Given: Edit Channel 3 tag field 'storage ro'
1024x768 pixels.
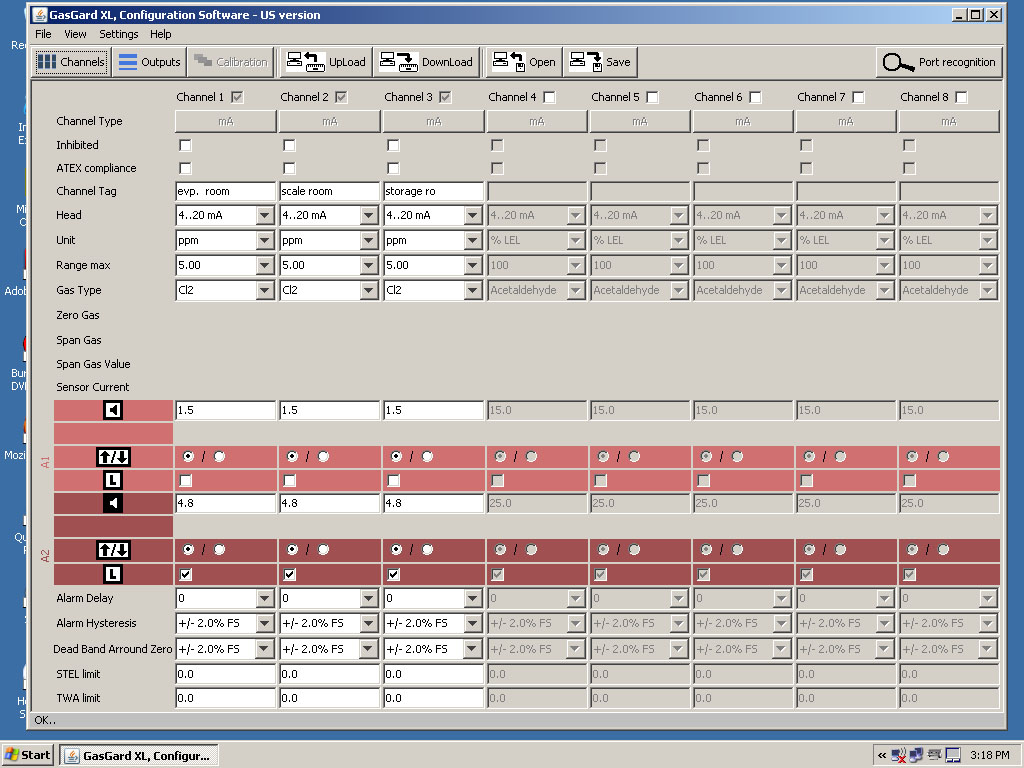Looking at the screenshot, I should [x=434, y=191].
